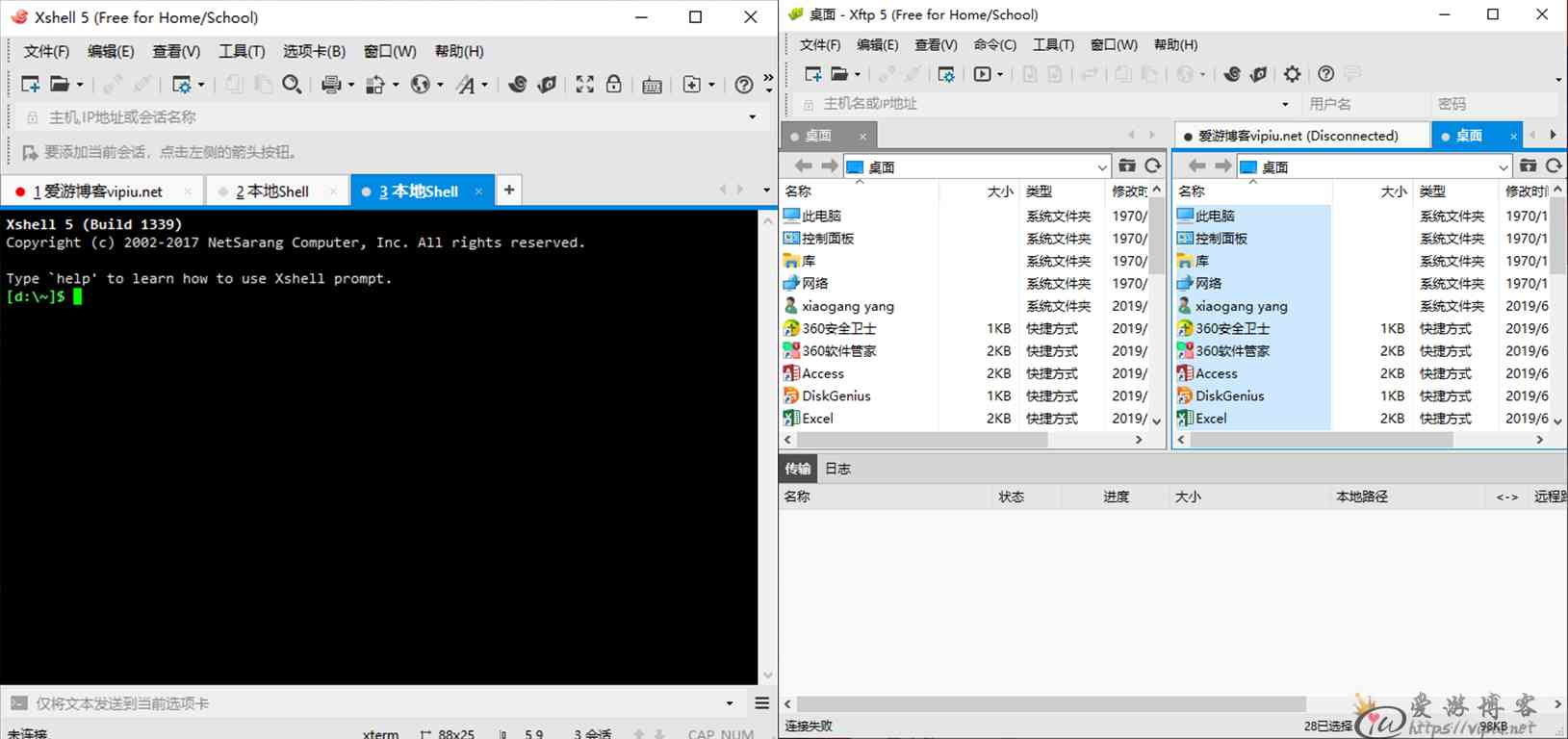Close the left pane 桌面 tab in Xftp
The height and width of the screenshot is (739, 1568).
862,137
